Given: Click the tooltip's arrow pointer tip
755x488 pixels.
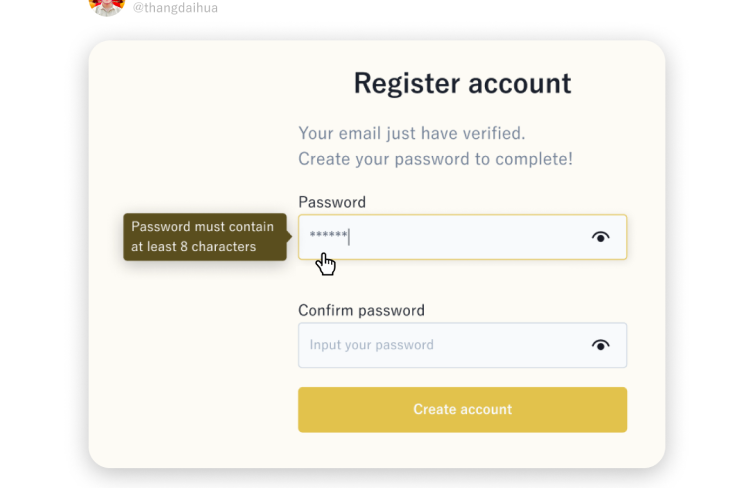Looking at the screenshot, I should click(x=291, y=238).
